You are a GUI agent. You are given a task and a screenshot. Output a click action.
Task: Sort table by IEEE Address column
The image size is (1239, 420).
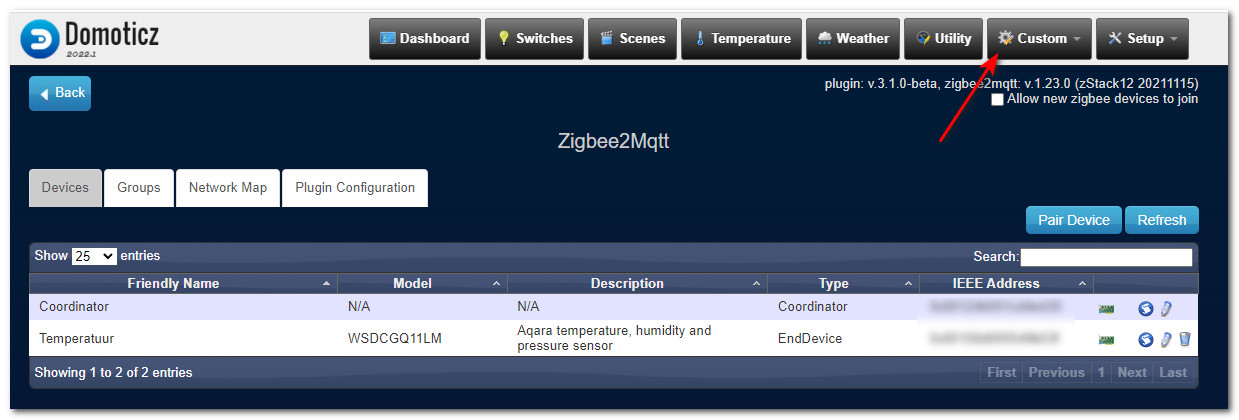coord(1006,284)
